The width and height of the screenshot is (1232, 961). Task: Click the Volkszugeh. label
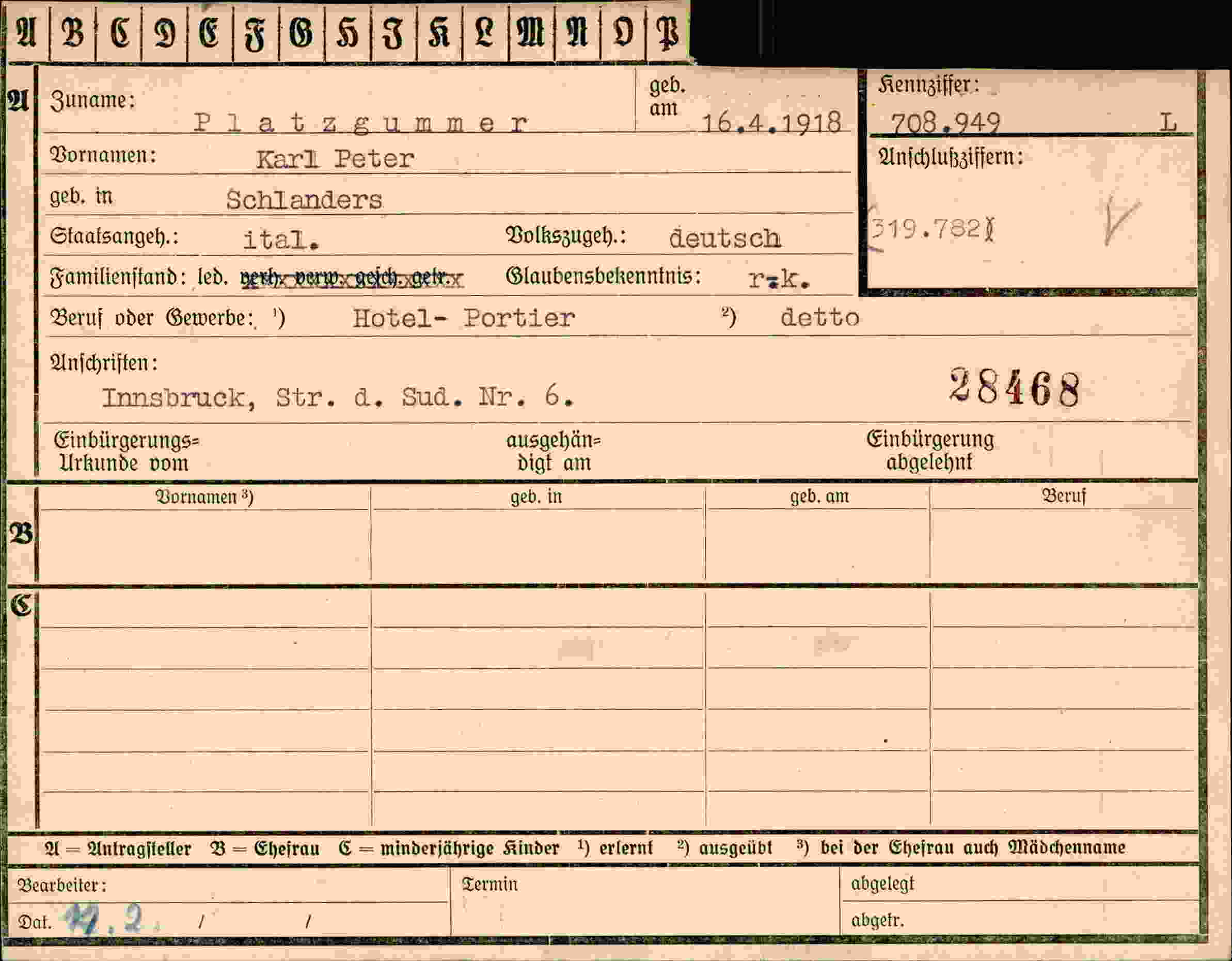[x=566, y=236]
